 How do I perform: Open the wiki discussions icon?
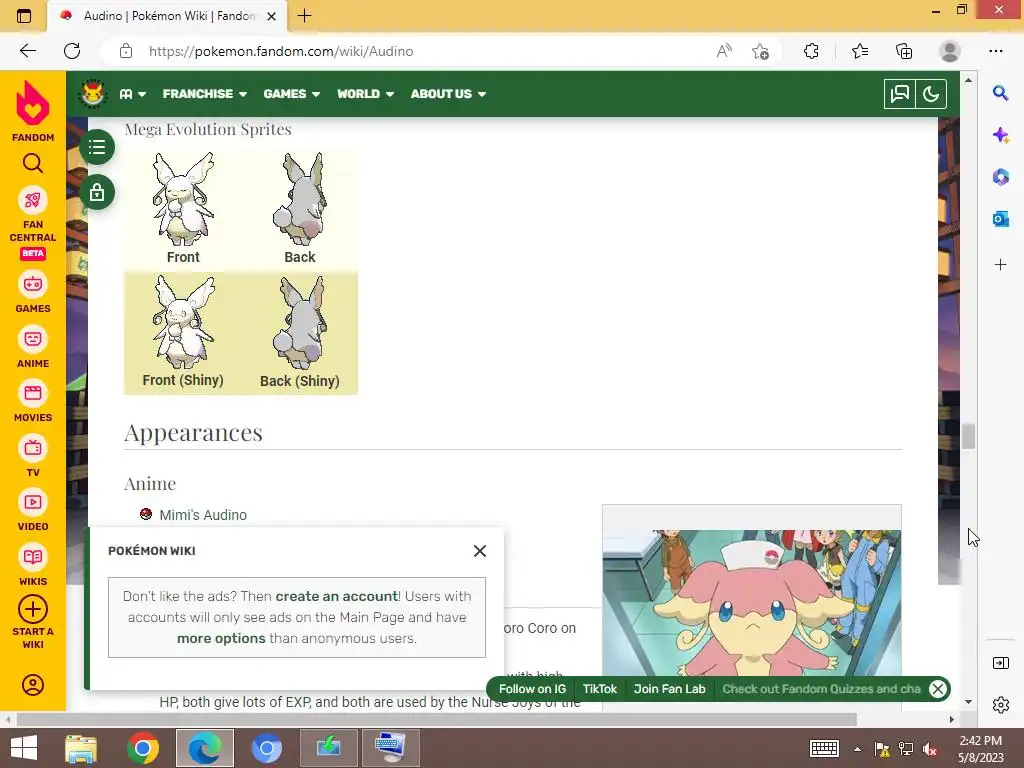(899, 94)
